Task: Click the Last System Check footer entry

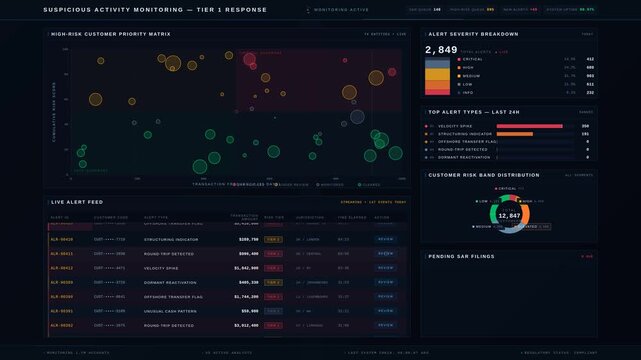Action: click(387, 353)
